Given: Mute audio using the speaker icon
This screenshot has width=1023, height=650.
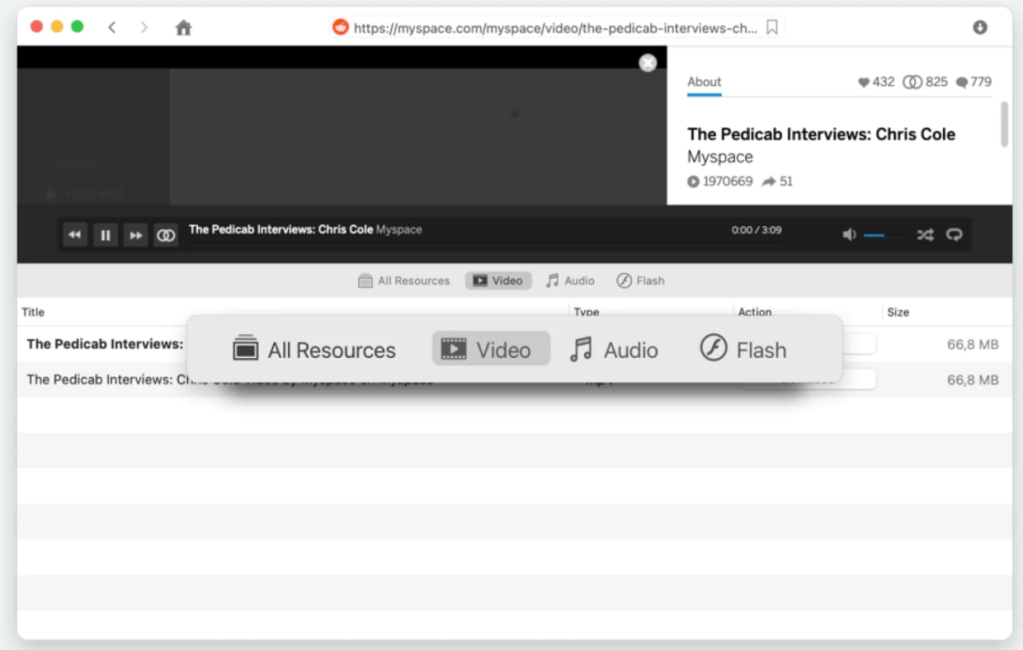Looking at the screenshot, I should point(849,234).
